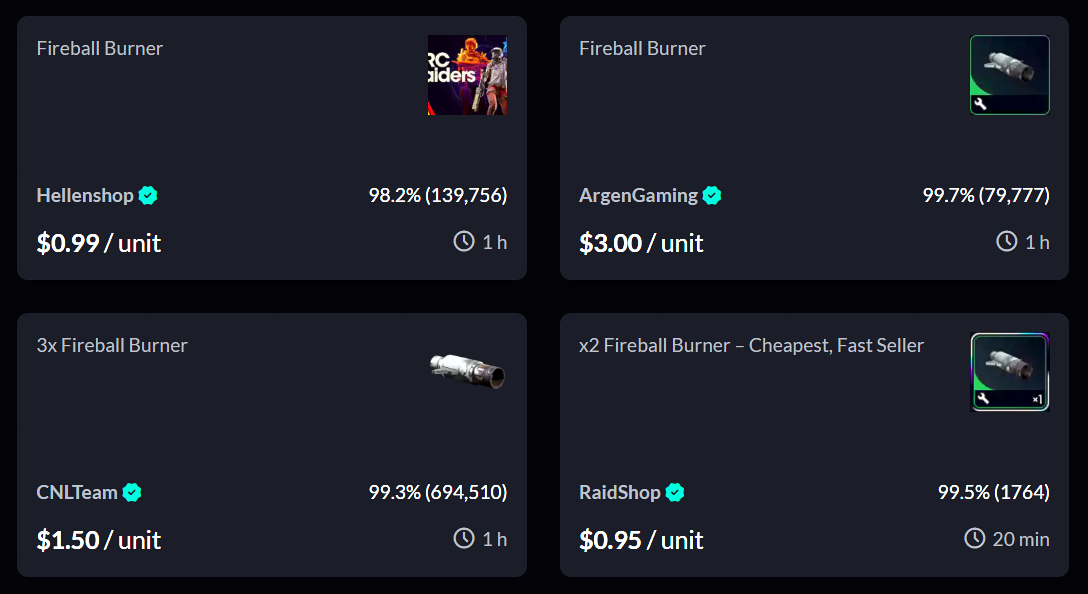Image resolution: width=1088 pixels, height=594 pixels.
Task: Click the x1 item thumbnail on RaidShop listing
Action: coord(1009,371)
